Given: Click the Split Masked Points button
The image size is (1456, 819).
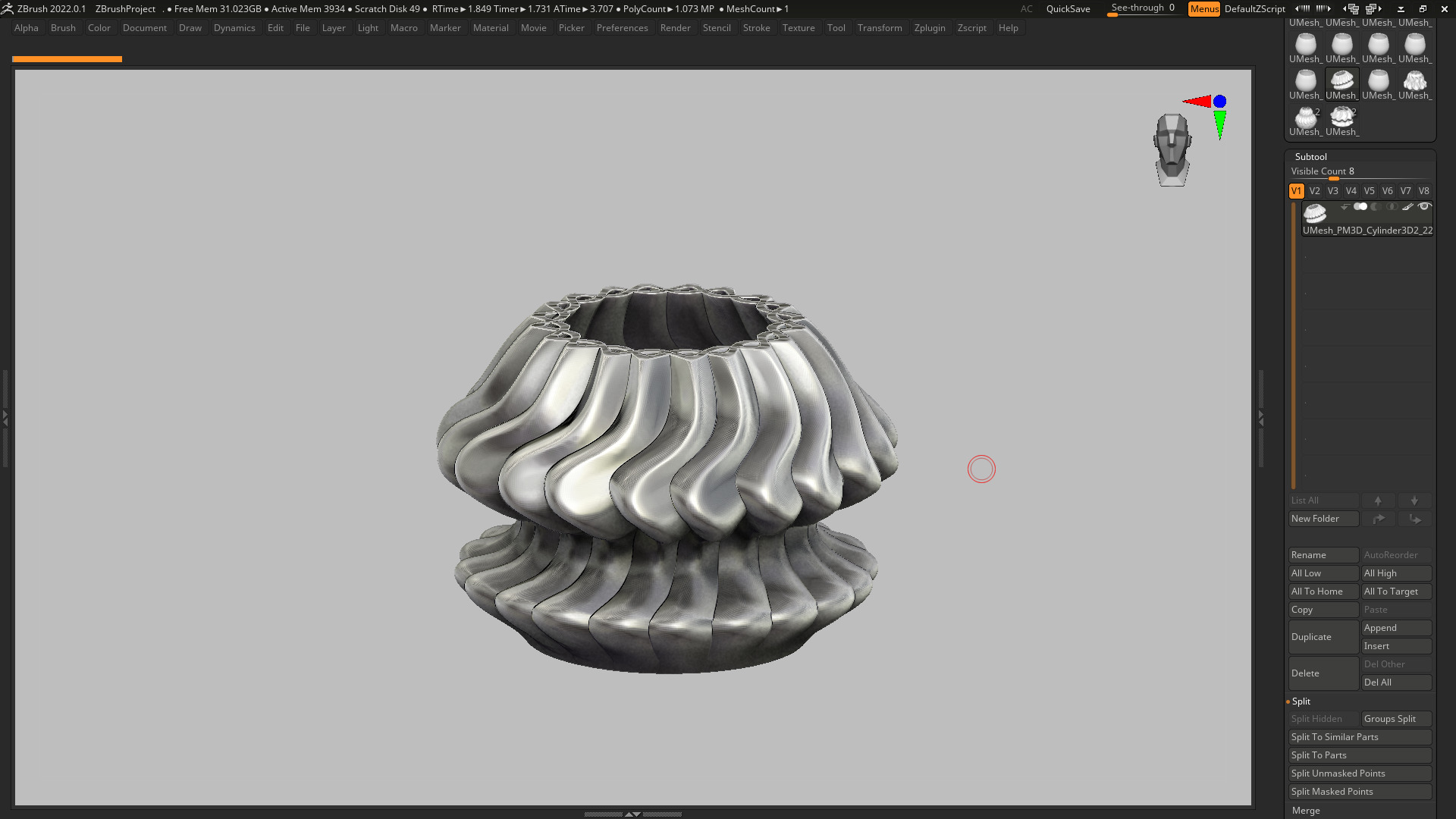Looking at the screenshot, I should [x=1360, y=792].
